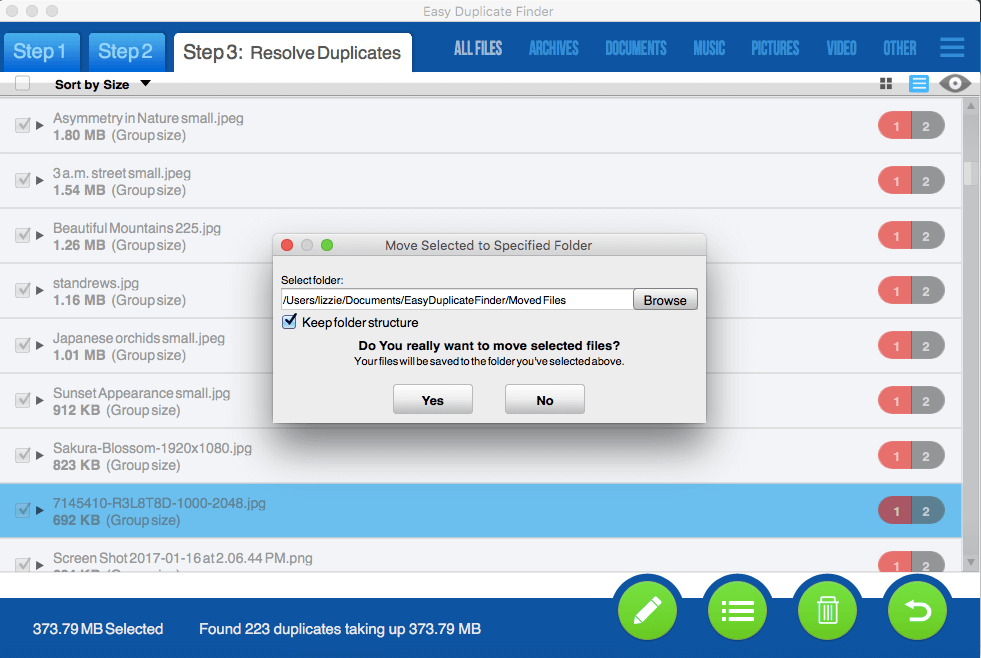
Task: Select gray badge 2 for Japanese orchids
Action: click(928, 346)
